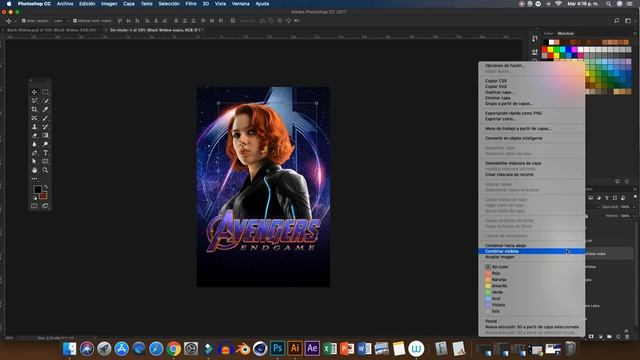
Task: Select the Dodge tool
Action: tap(45, 144)
